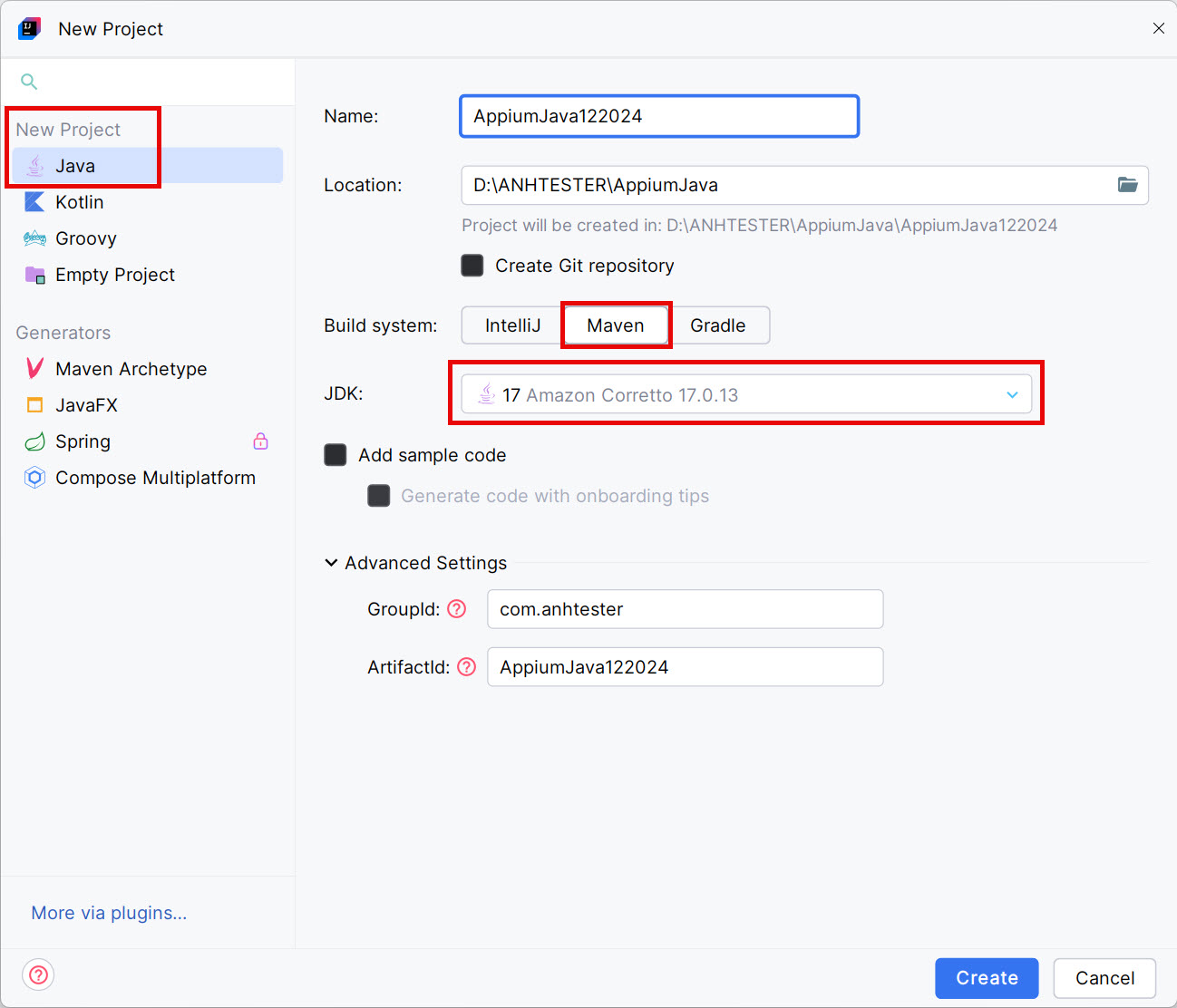Show ArtifactId help tooltip icon
Image resolution: width=1177 pixels, height=1008 pixels.
coord(467,667)
